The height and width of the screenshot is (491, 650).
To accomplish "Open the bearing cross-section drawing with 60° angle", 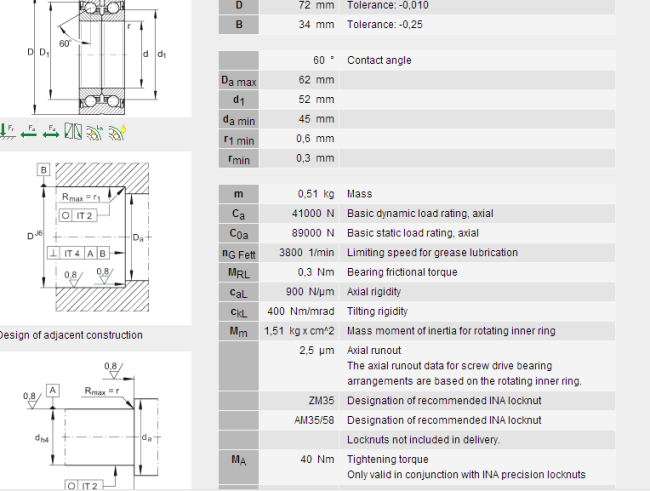I will click(95, 55).
